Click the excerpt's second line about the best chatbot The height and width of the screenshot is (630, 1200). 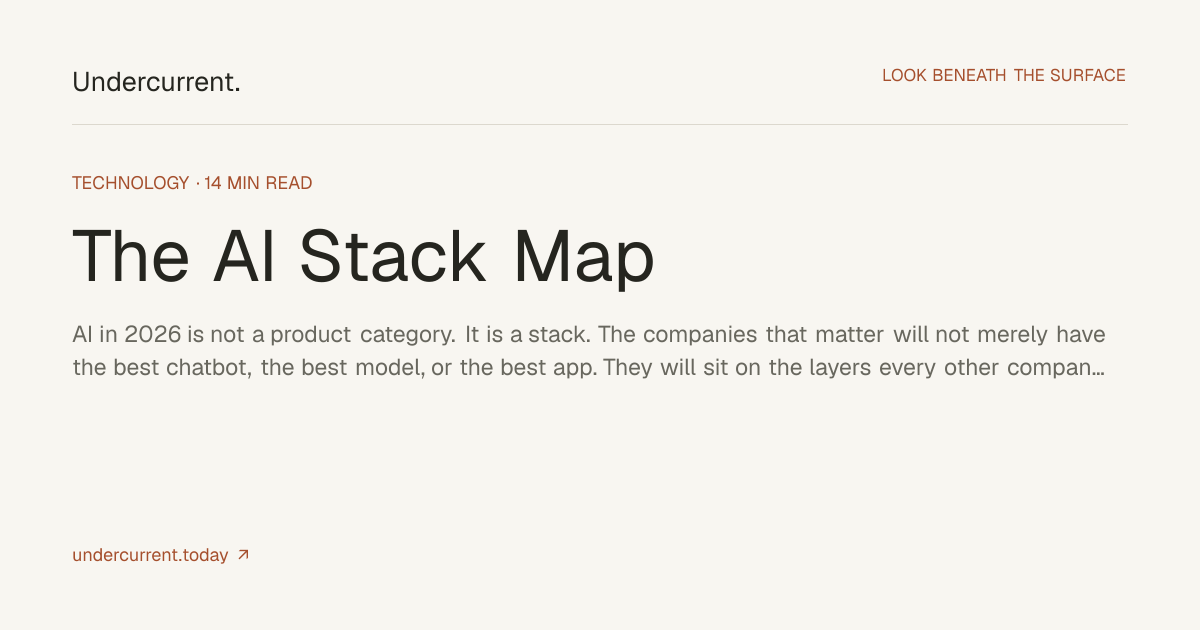point(588,367)
